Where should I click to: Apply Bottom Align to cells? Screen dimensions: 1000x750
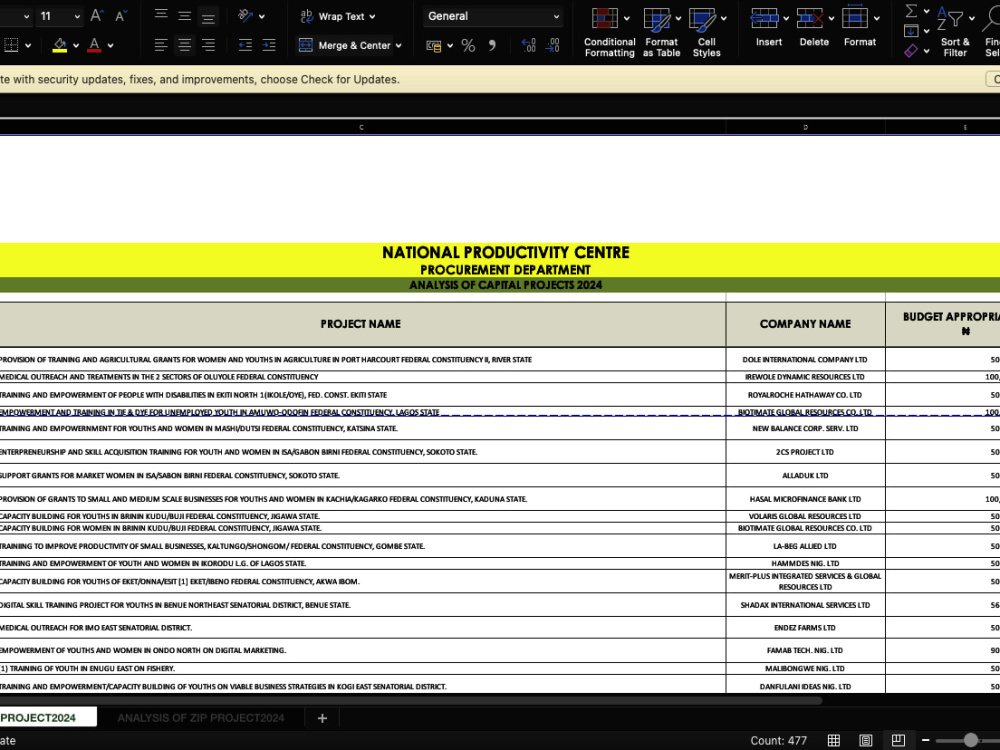point(208,15)
